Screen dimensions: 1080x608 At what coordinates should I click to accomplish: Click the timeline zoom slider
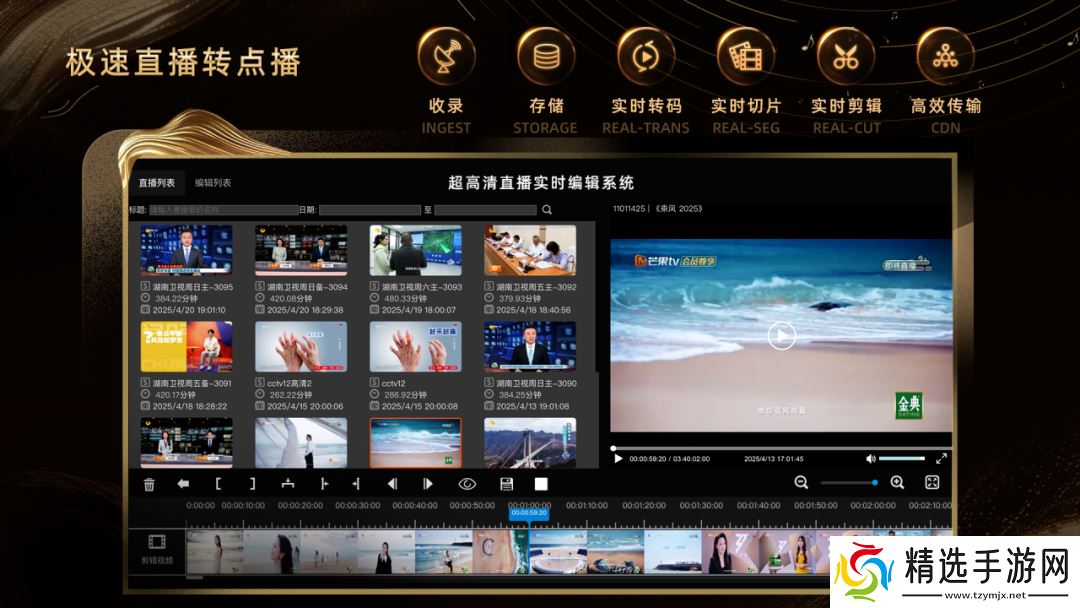[x=848, y=483]
